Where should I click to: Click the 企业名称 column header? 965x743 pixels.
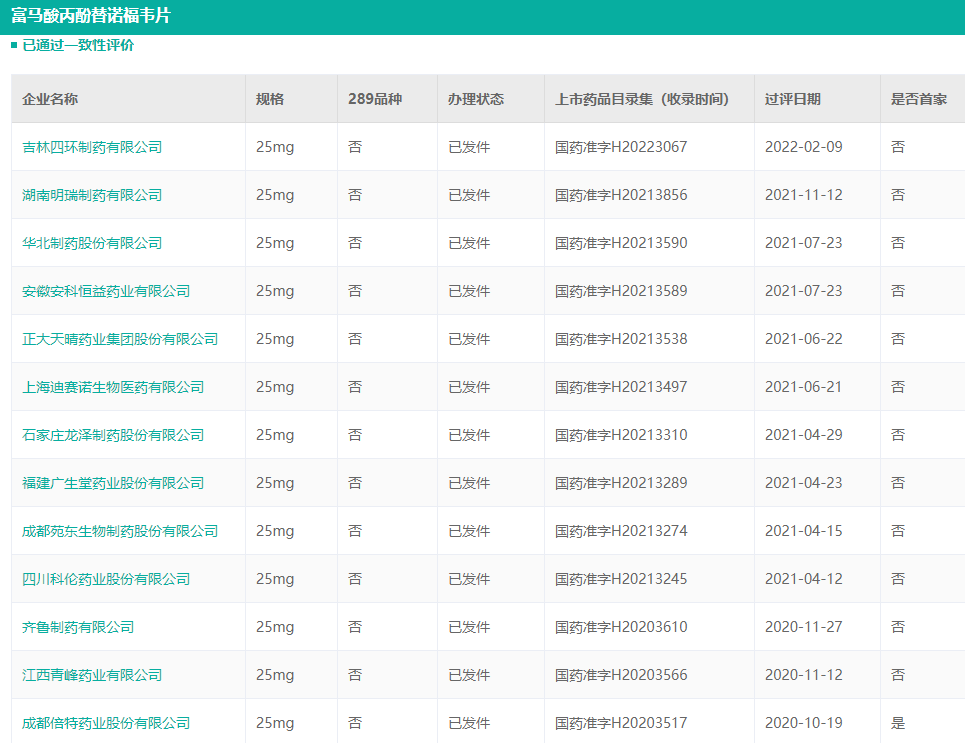click(50, 99)
